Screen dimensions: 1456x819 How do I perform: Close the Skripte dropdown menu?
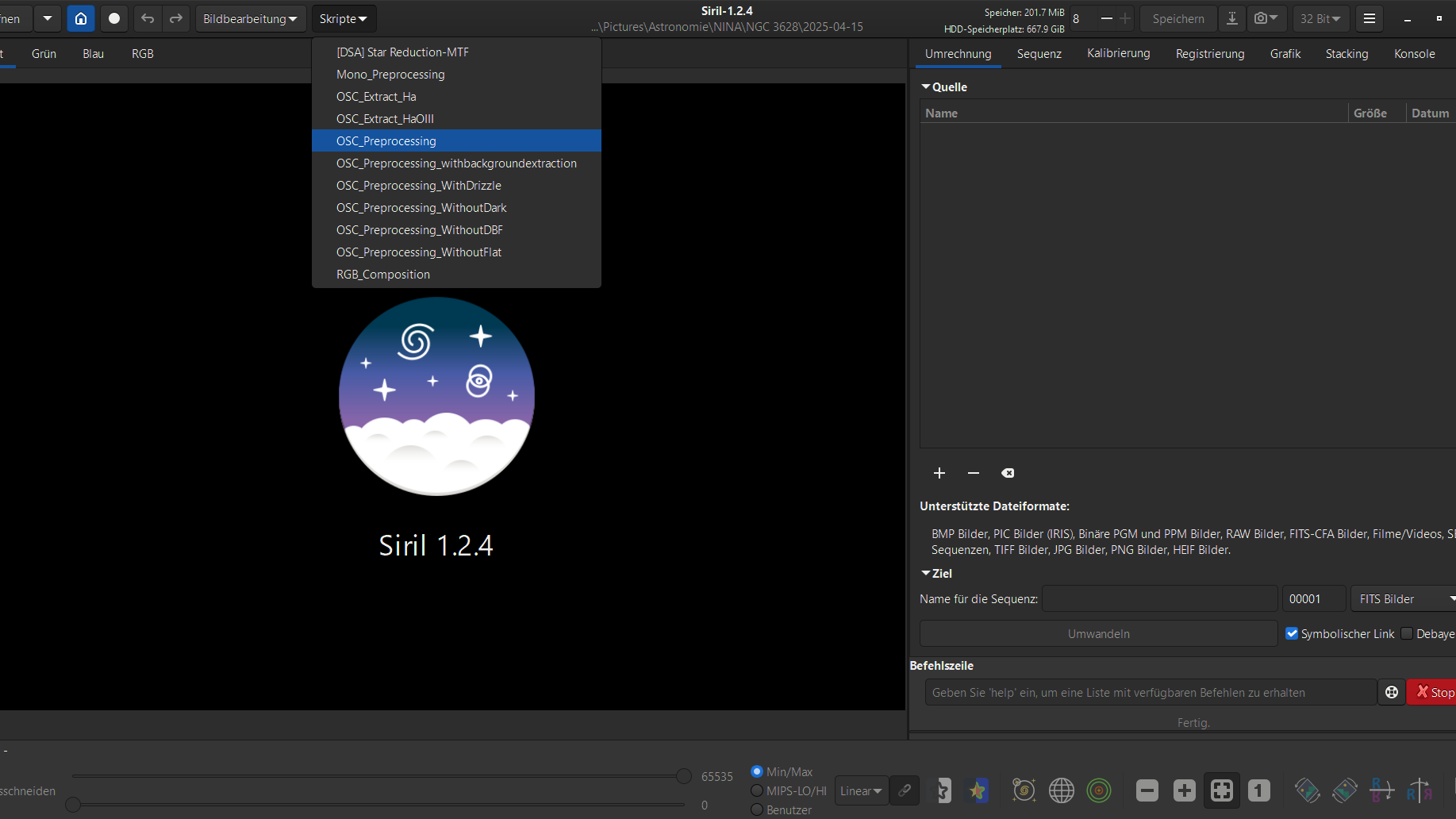(344, 18)
